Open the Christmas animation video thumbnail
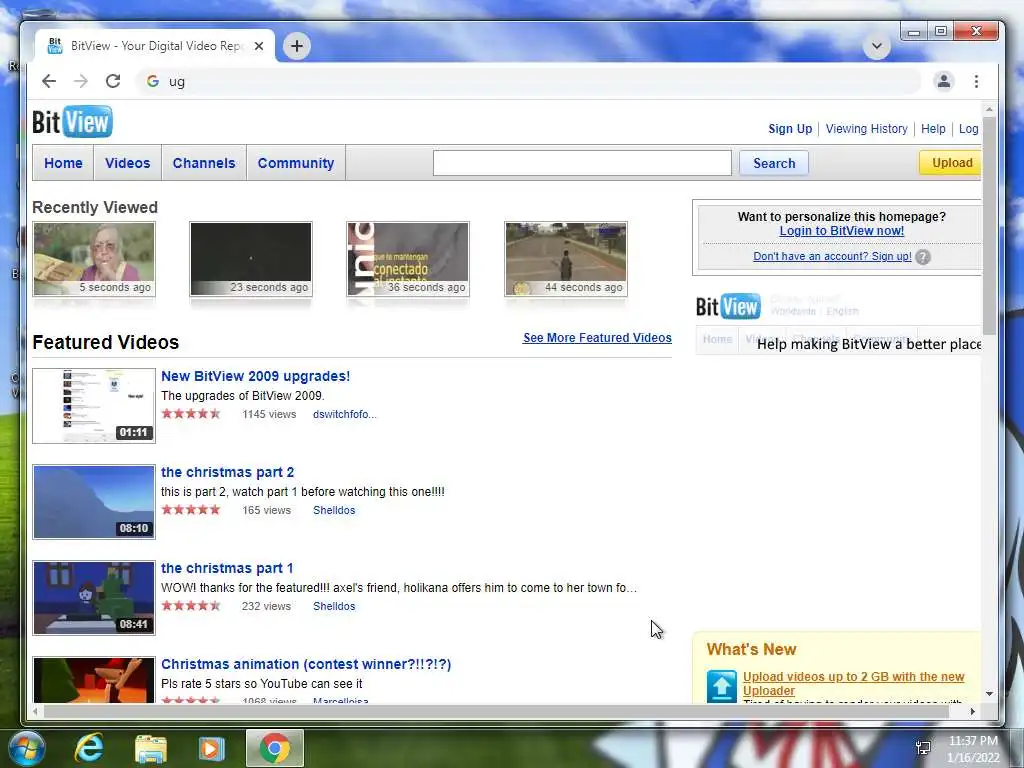1024x768 pixels. point(94,680)
